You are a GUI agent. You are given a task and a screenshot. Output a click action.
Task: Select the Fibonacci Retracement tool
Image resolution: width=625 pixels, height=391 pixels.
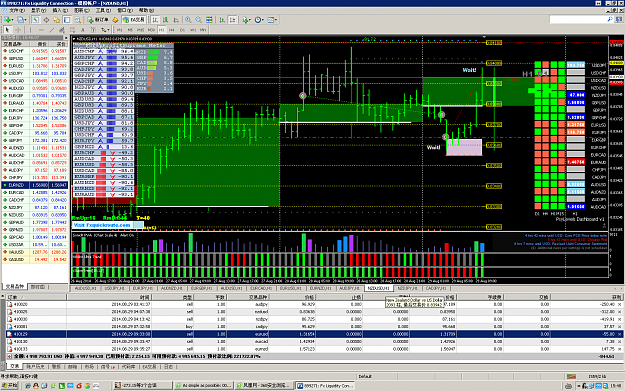tap(72, 30)
